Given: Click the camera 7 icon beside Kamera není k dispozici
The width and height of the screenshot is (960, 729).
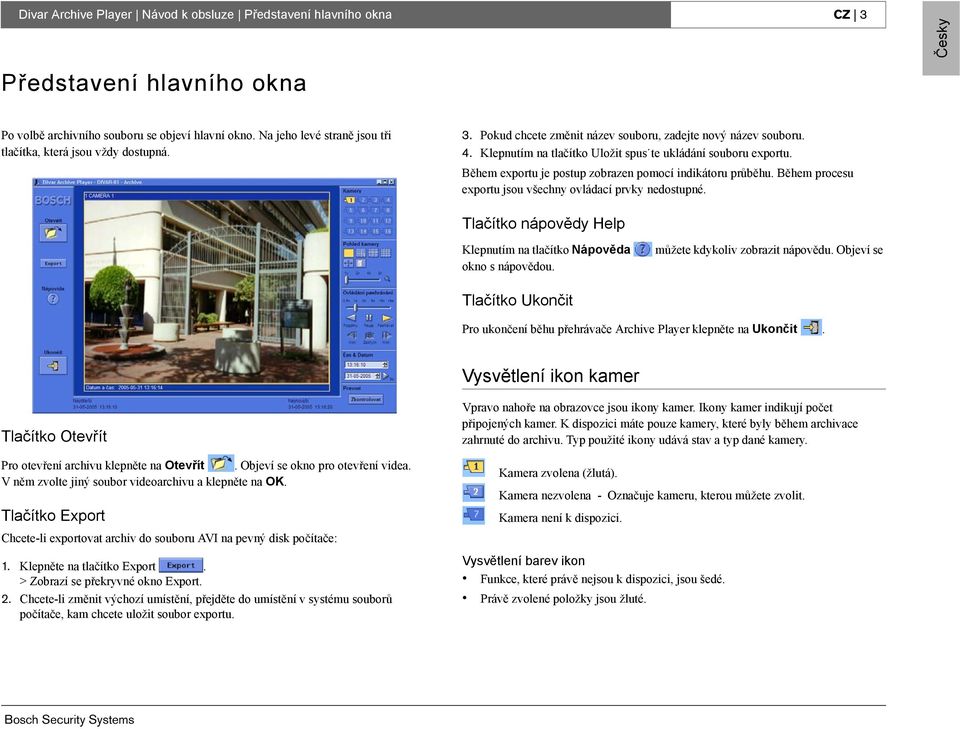Looking at the screenshot, I should click(x=473, y=515).
